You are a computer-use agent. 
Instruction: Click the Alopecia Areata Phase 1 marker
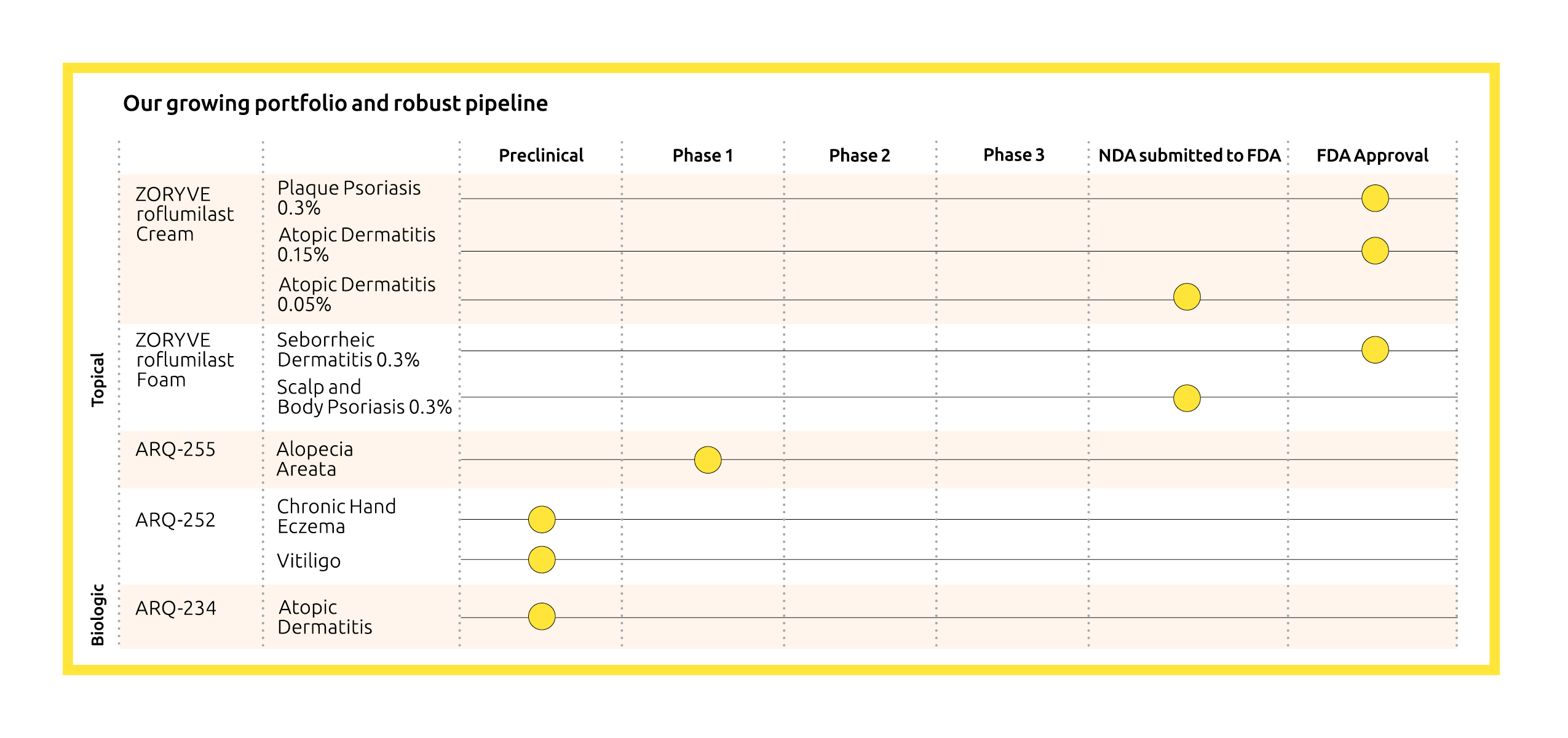(707, 459)
